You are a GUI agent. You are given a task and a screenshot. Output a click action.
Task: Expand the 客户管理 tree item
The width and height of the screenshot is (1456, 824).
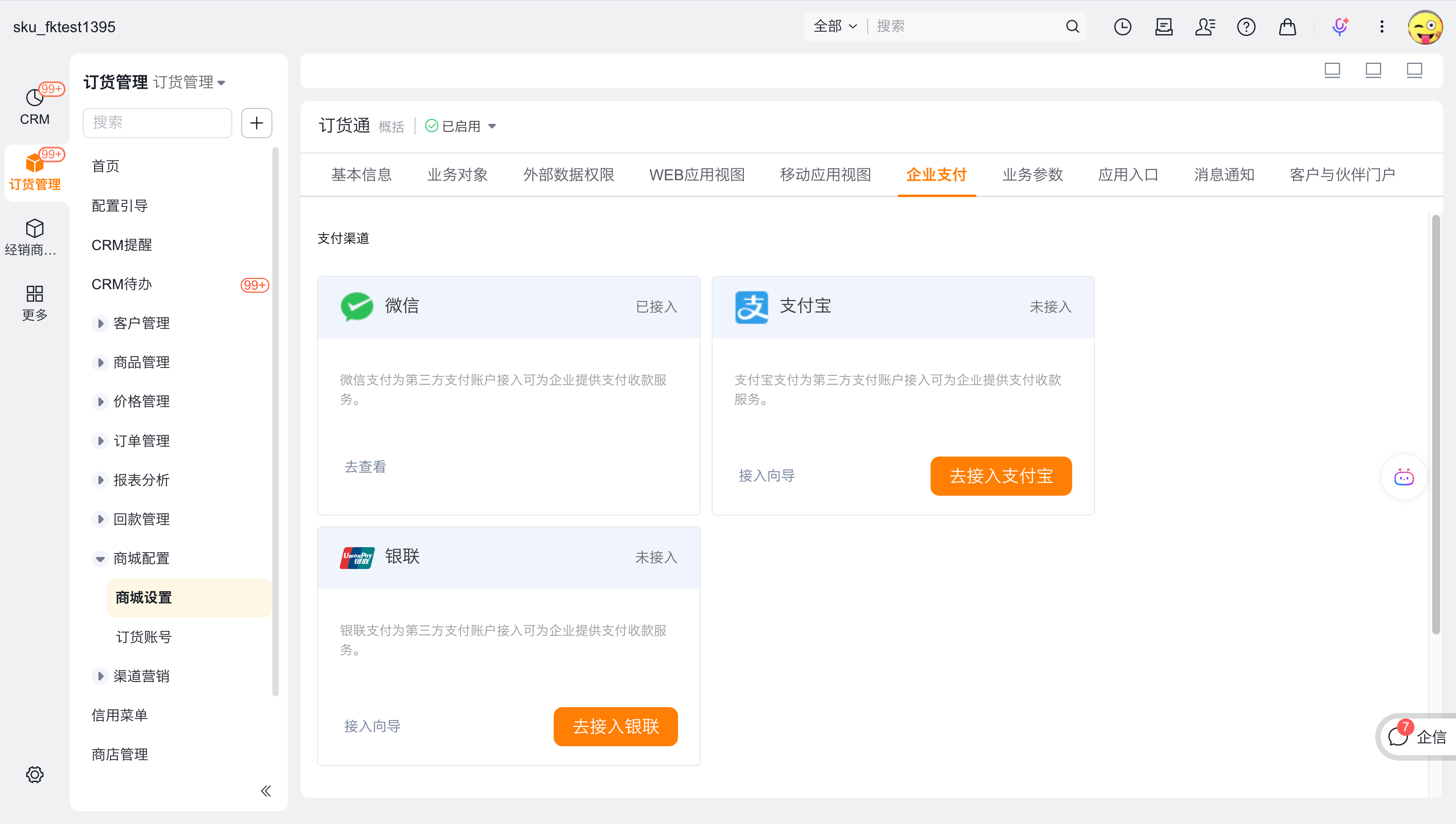pos(100,323)
